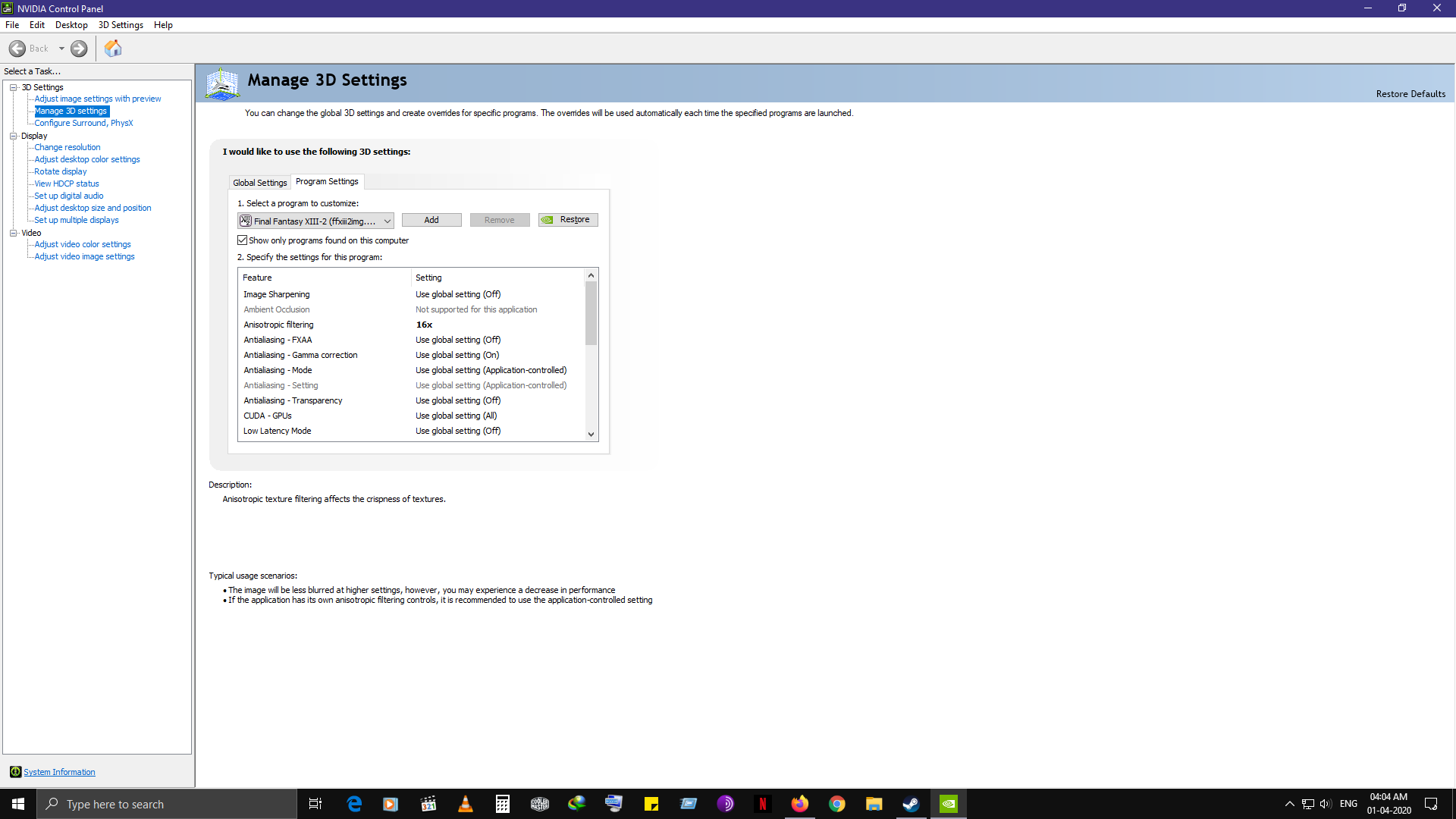1456x819 pixels.
Task: Open the 3D Settings menu
Action: [121, 25]
